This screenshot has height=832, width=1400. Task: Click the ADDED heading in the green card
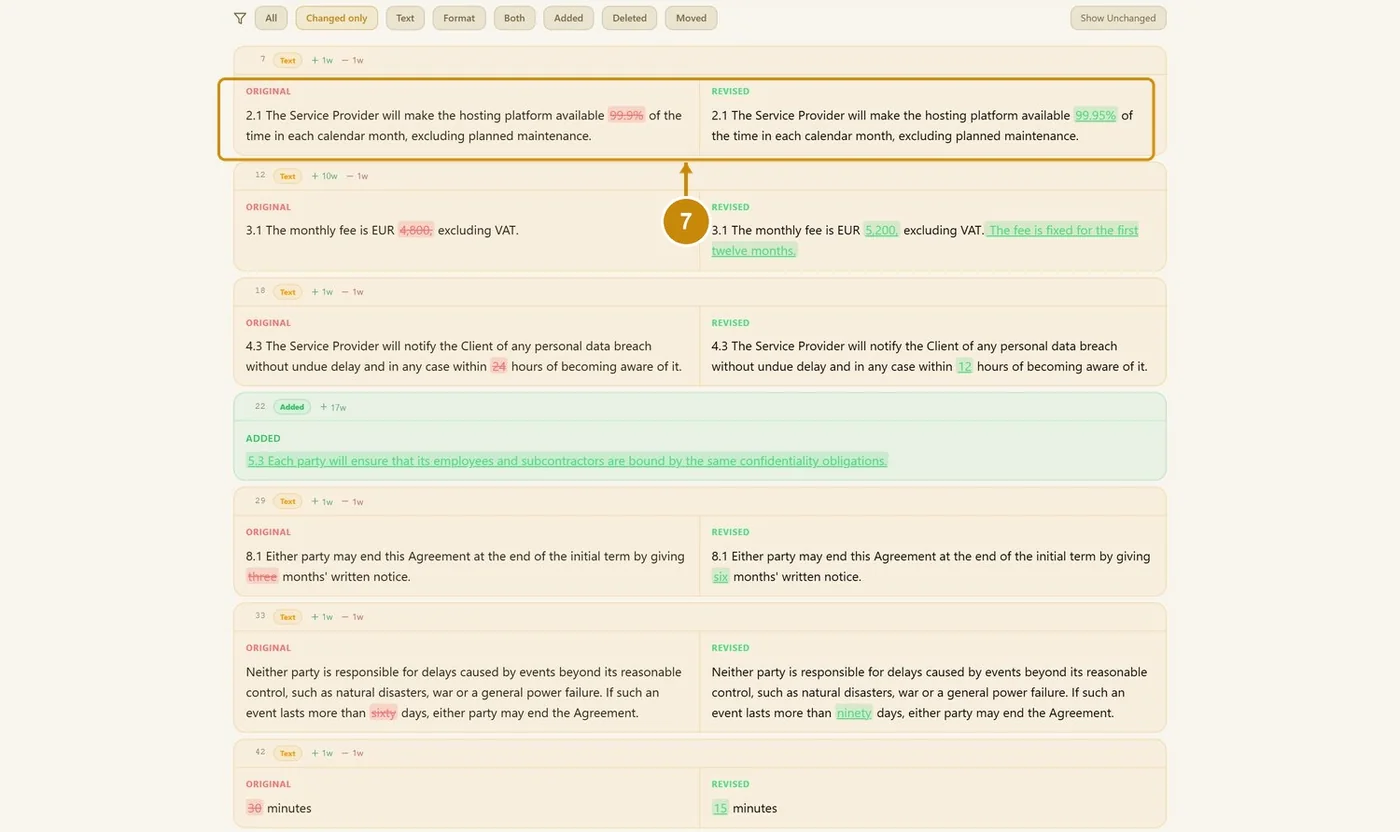coord(263,438)
